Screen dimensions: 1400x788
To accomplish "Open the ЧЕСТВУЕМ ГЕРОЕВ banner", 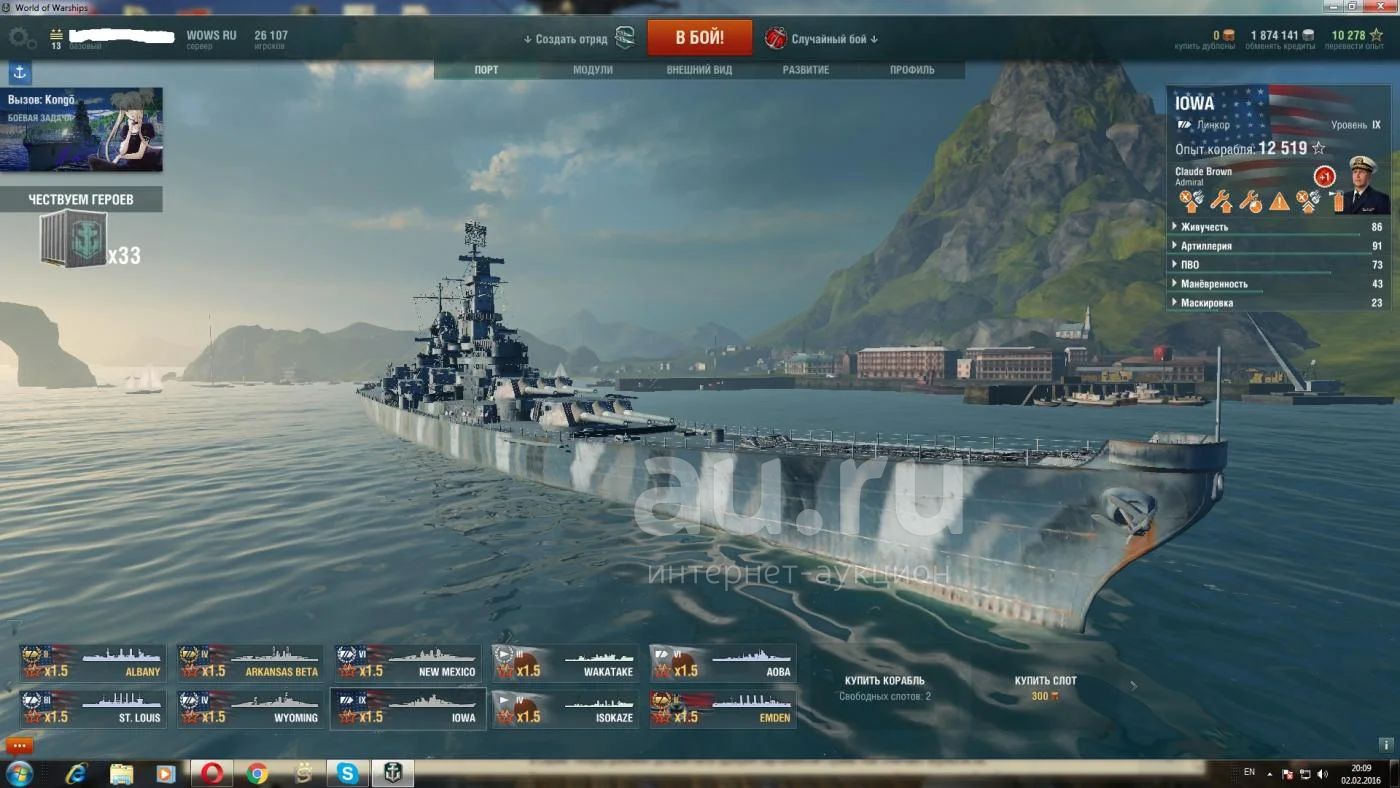I will 81,199.
